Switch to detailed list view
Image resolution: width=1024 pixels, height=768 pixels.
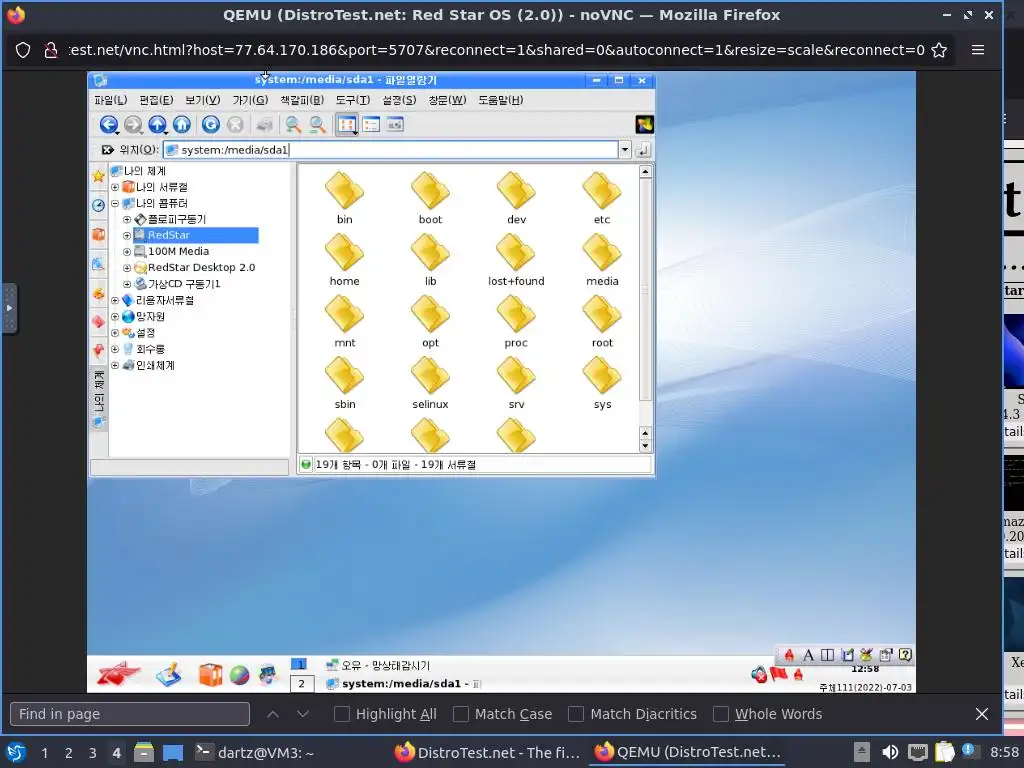[371, 125]
